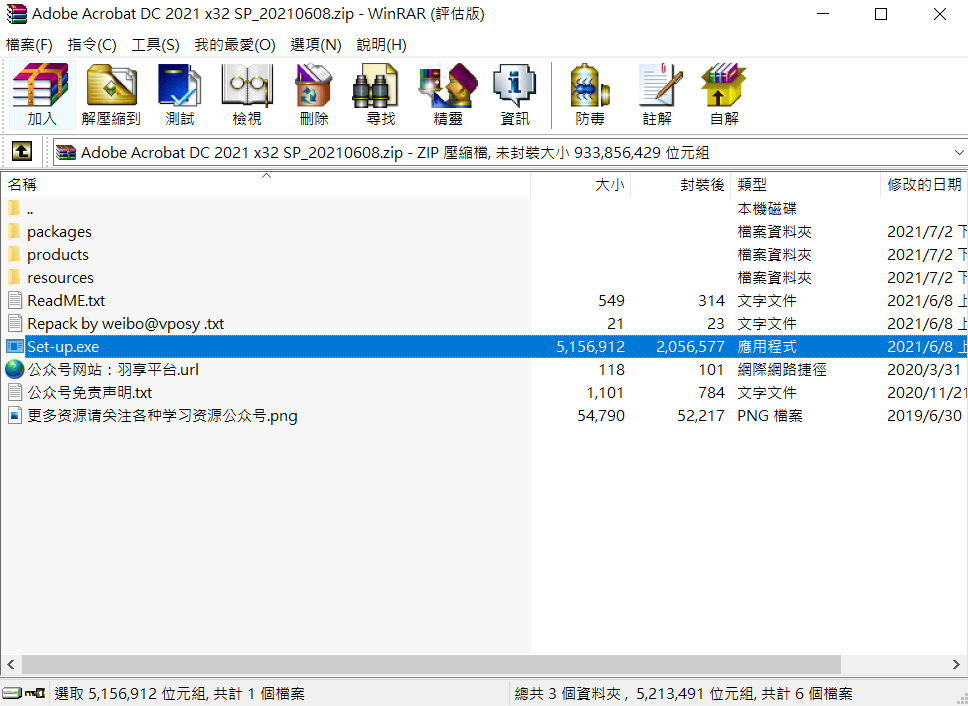Expand the archive path dropdown arrow
The height and width of the screenshot is (706, 968).
[959, 152]
